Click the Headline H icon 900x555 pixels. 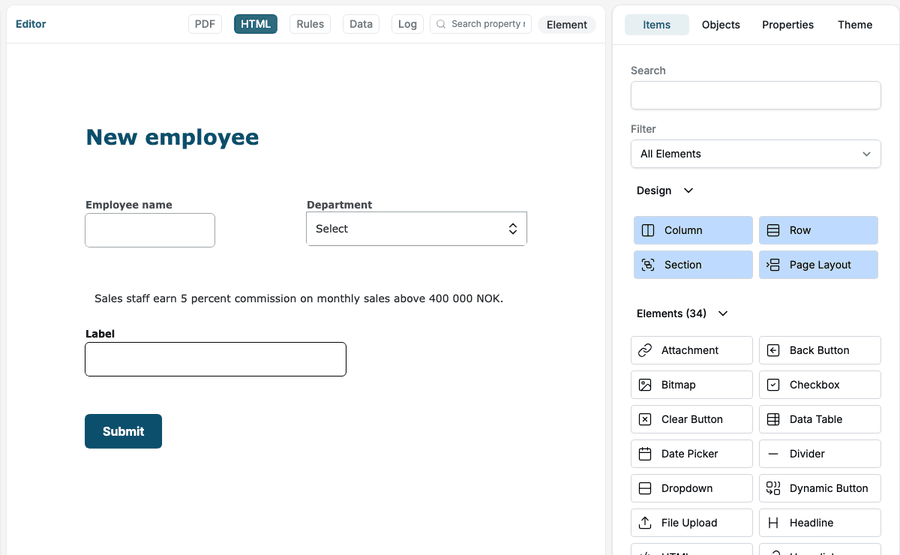point(773,522)
